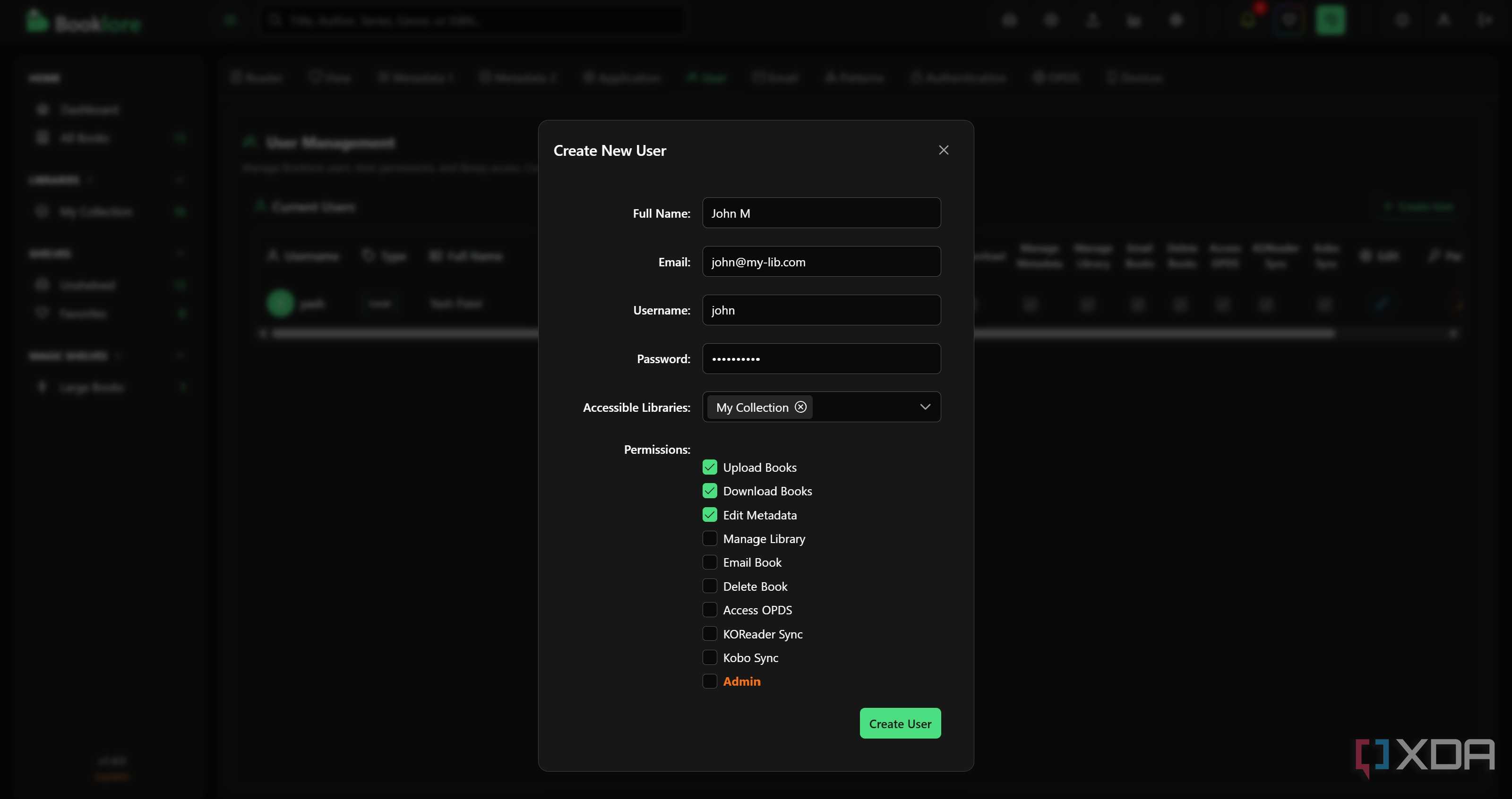Click the 'Create New User' dialog title
The width and height of the screenshot is (1512, 799).
(x=609, y=151)
